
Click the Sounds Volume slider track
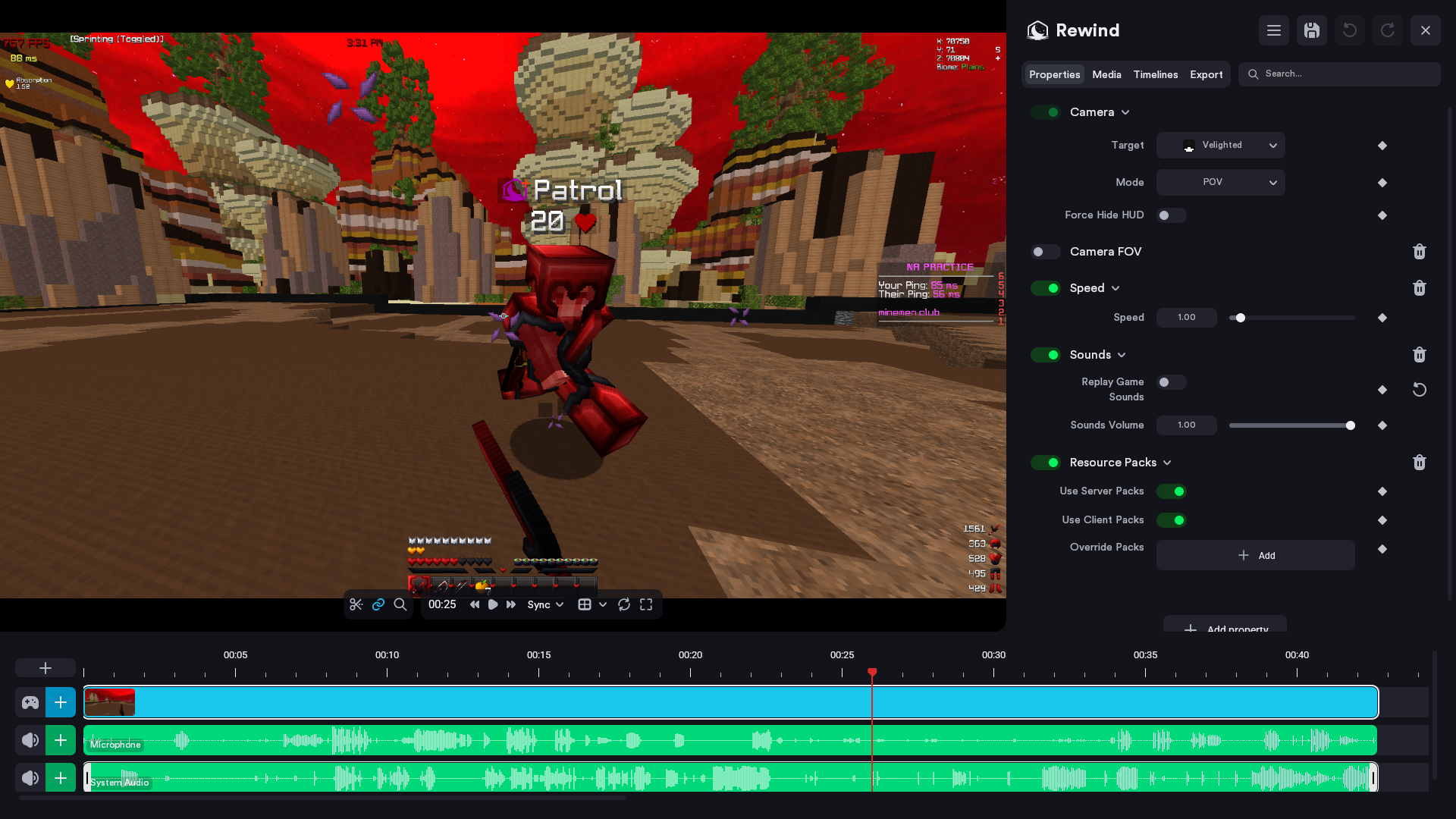point(1289,425)
